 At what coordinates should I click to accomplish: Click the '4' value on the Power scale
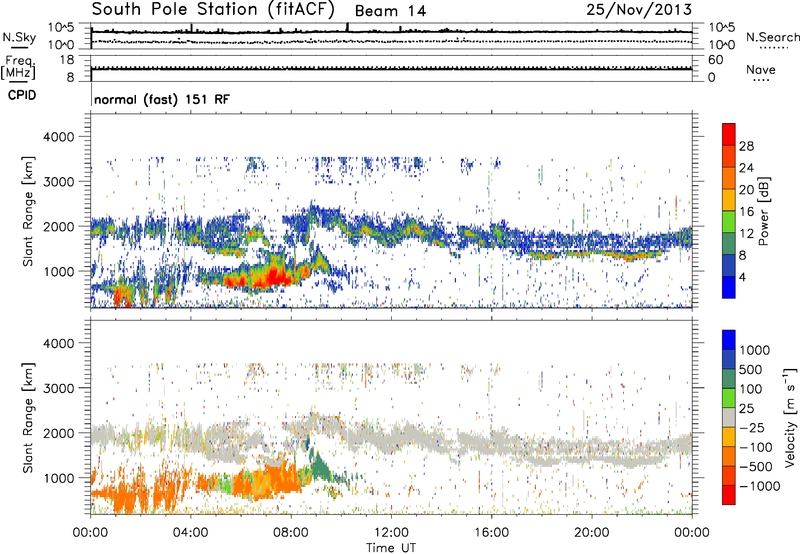click(743, 277)
